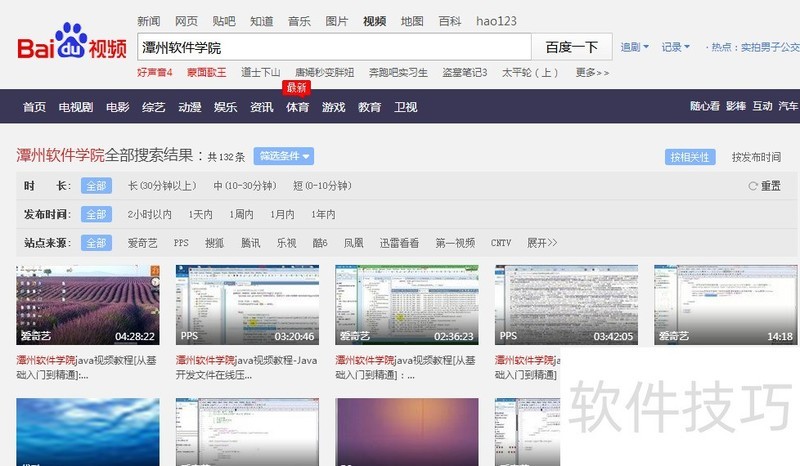Open the 记录 dropdown

click(676, 47)
